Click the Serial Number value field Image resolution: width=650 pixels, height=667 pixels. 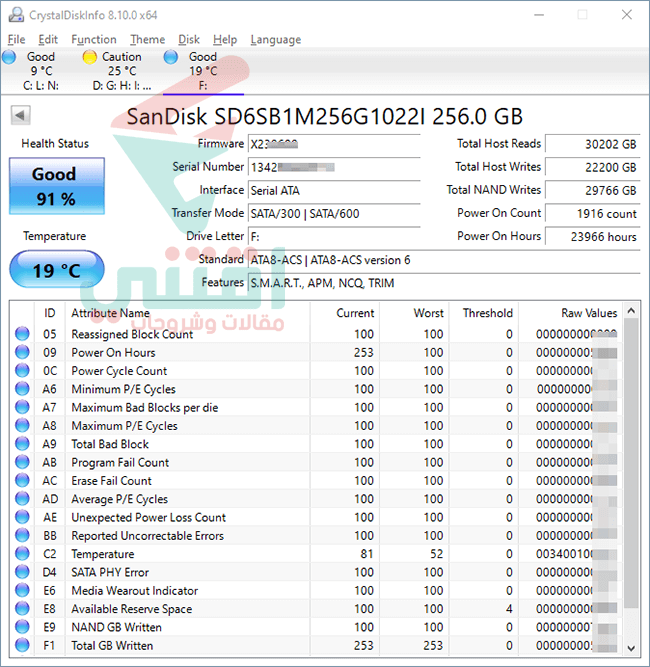334,167
